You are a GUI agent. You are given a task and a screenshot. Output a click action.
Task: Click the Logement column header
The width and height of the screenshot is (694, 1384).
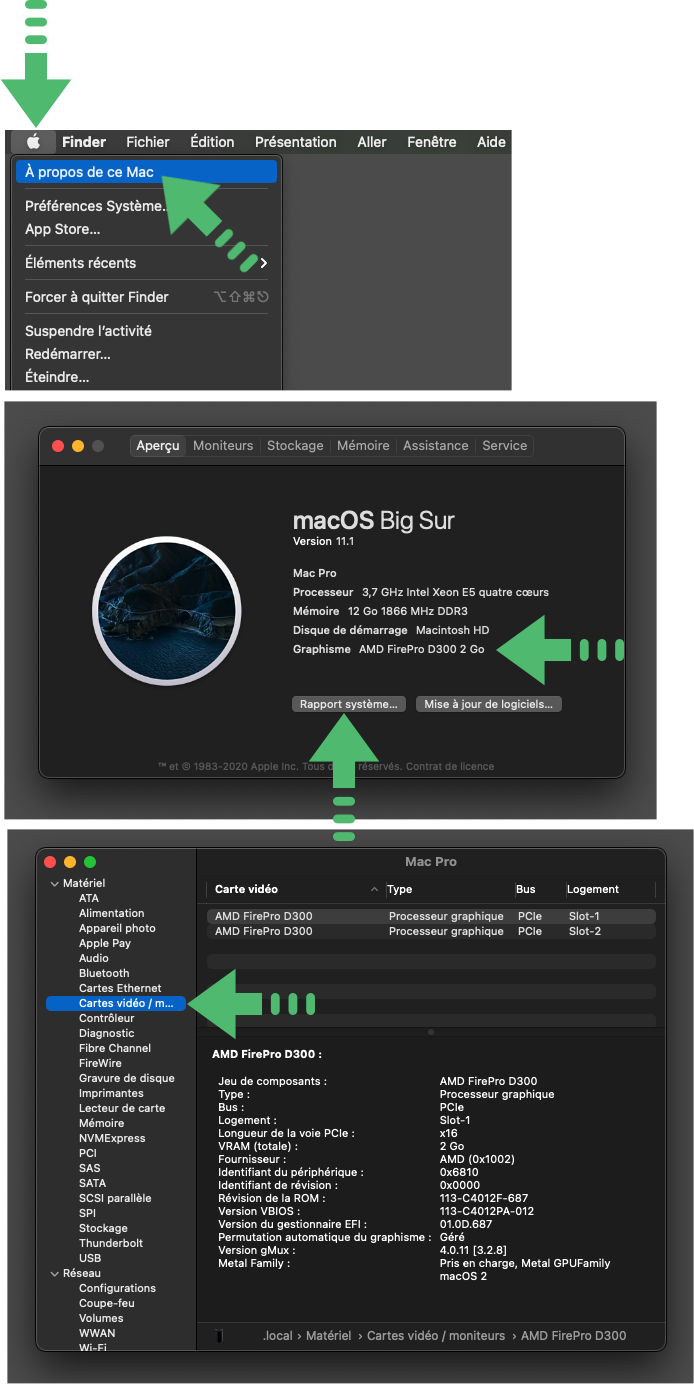609,890
